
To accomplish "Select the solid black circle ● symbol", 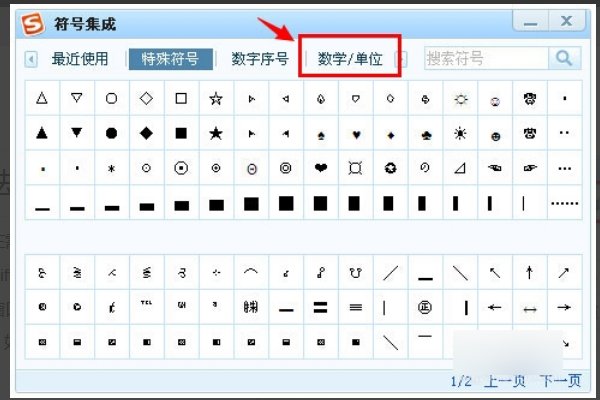I will pyautogui.click(x=112, y=133).
